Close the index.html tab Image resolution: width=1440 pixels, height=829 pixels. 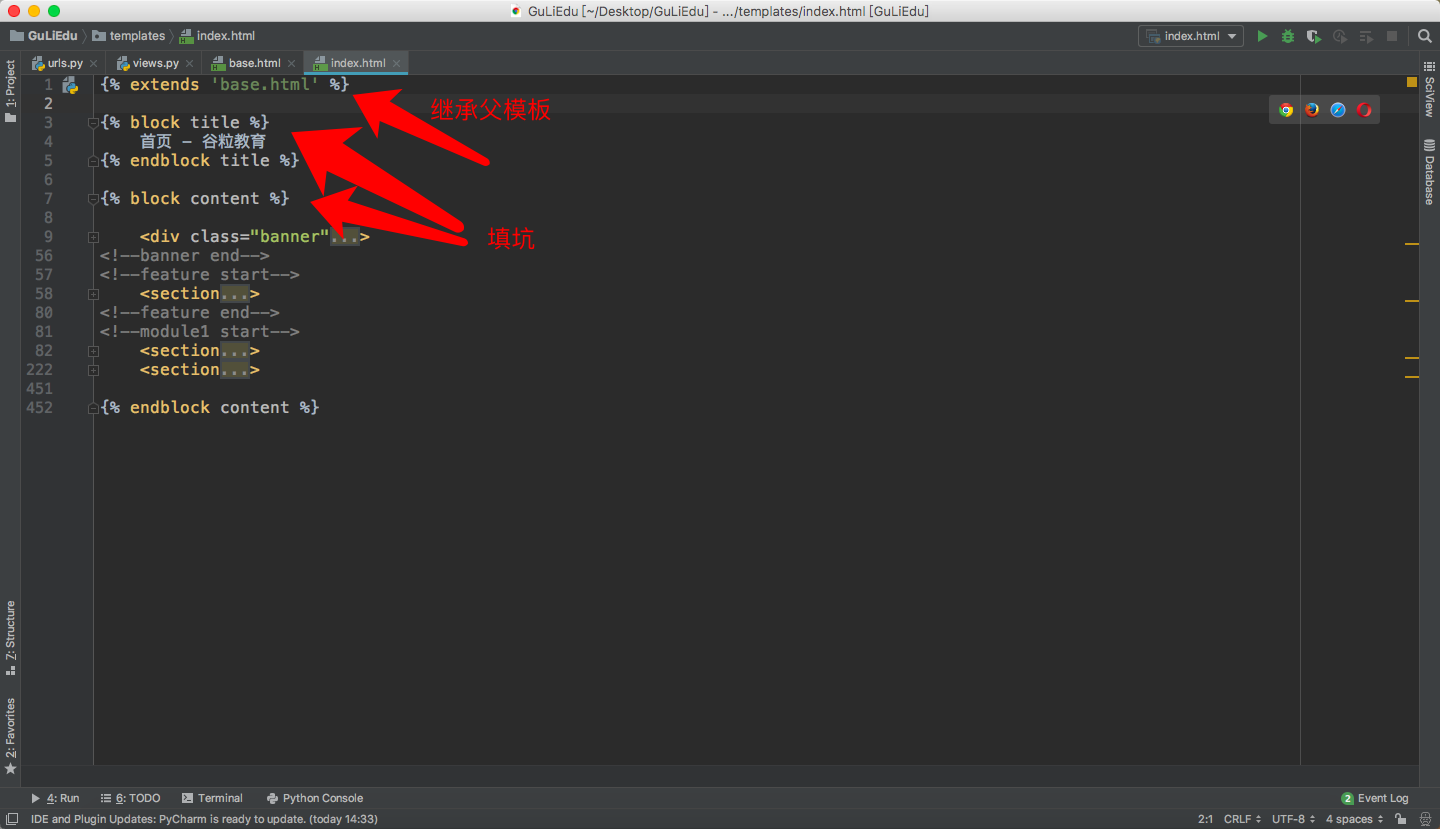[x=396, y=63]
